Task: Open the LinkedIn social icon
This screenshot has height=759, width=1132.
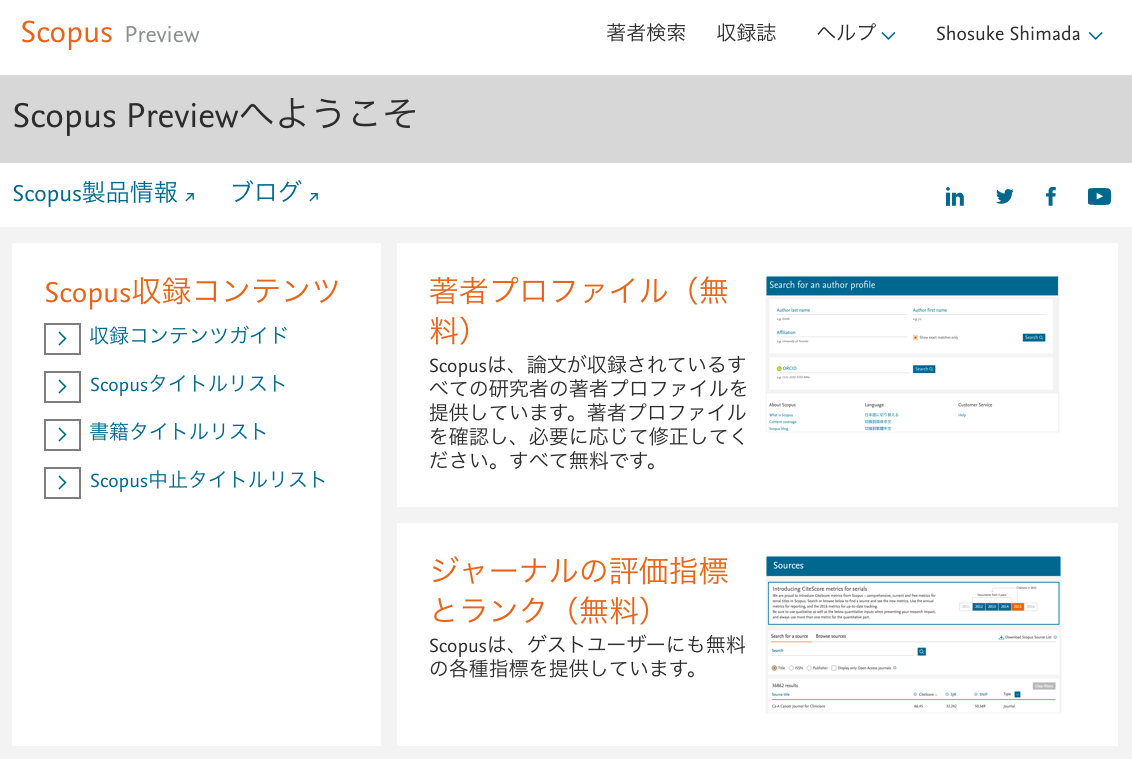Action: 954,196
